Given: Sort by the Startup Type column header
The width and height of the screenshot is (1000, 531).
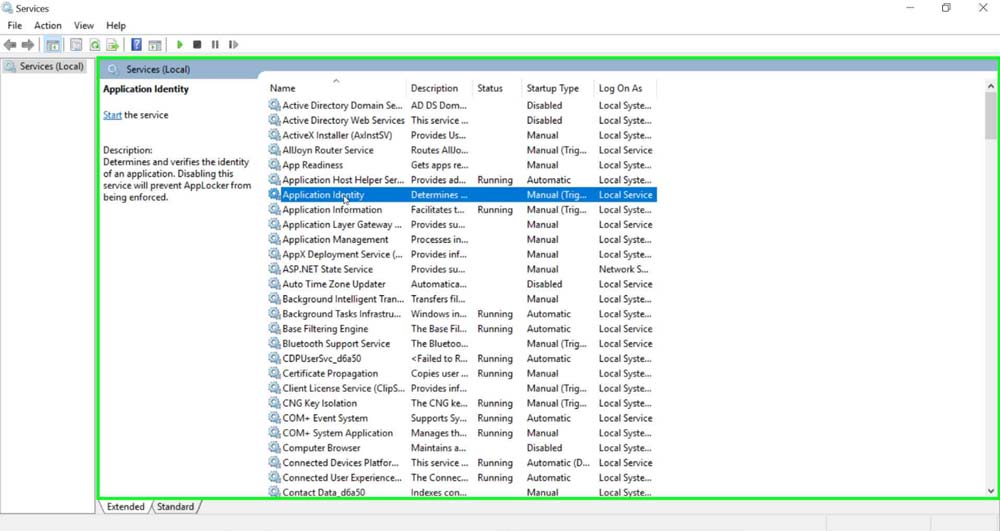Looking at the screenshot, I should (x=553, y=88).
